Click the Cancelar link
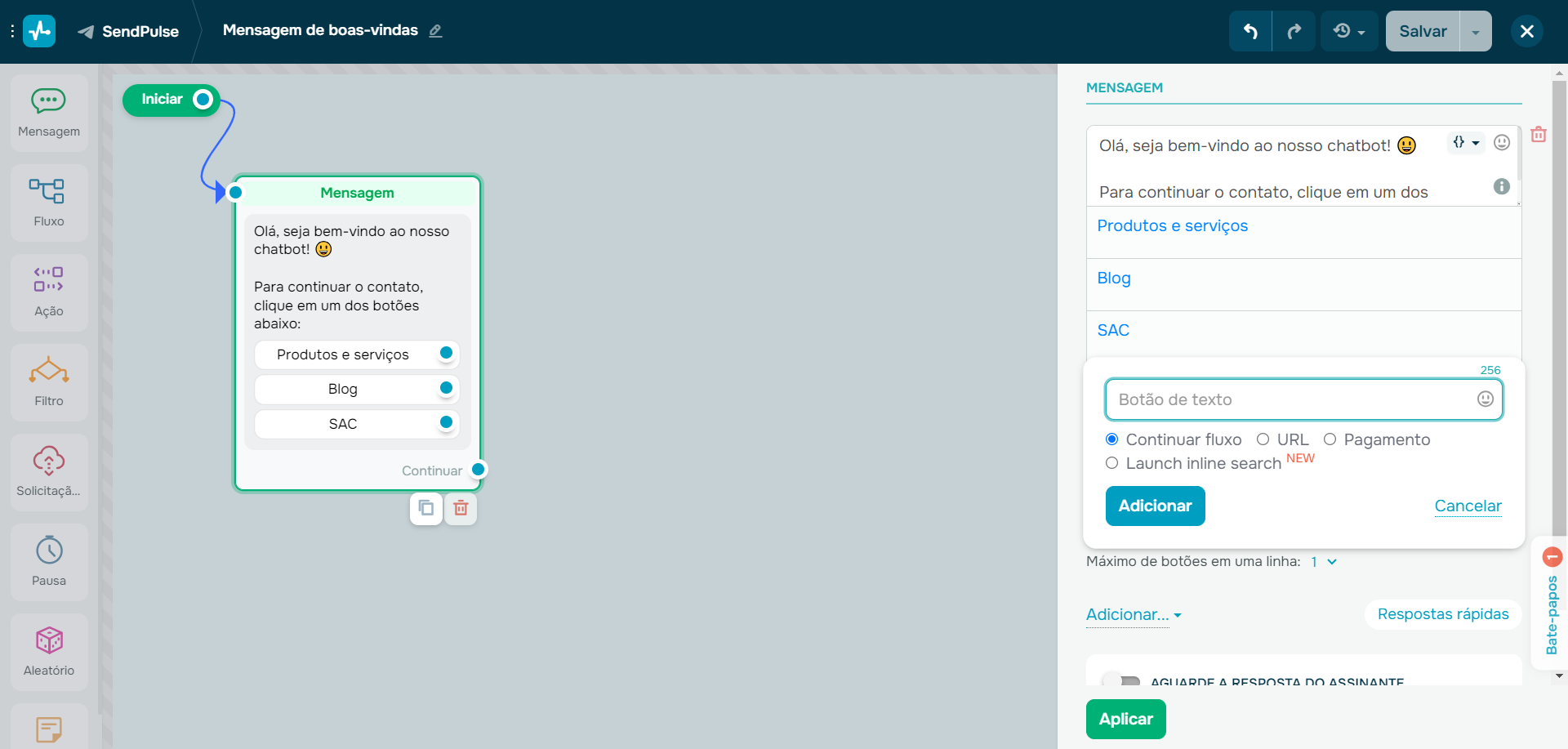This screenshot has width=1568, height=749. click(x=1468, y=506)
